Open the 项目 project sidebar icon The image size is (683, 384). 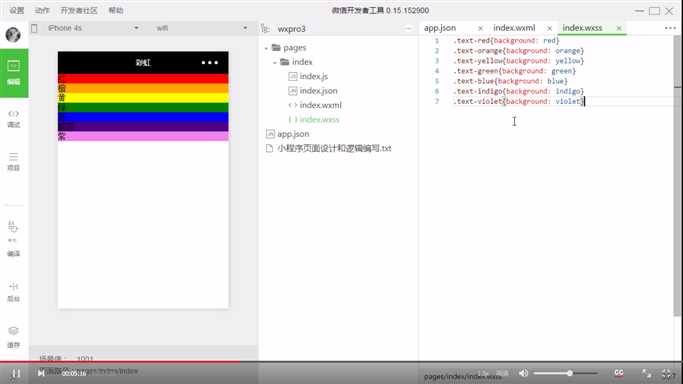14,162
